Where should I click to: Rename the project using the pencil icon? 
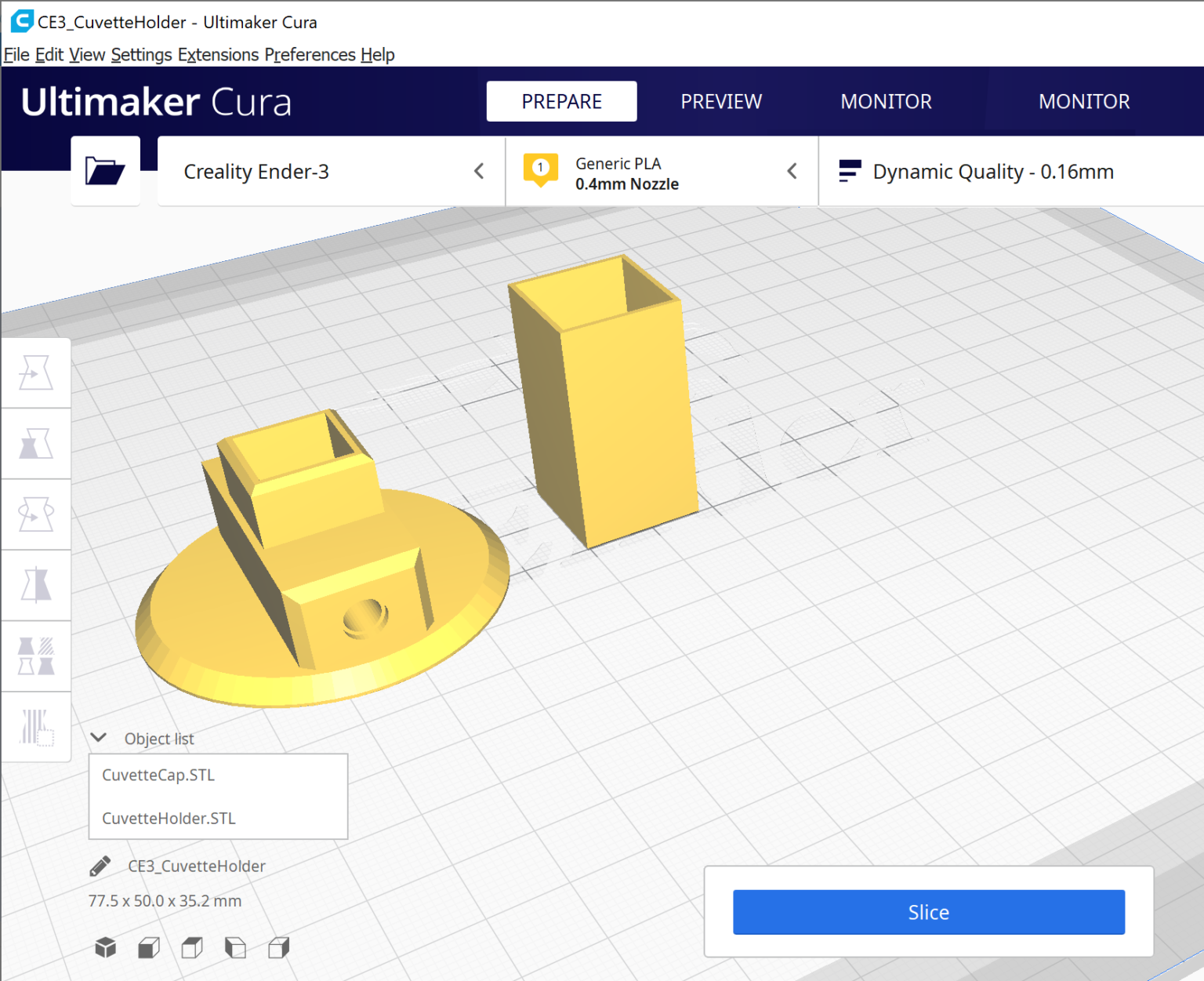[99, 866]
